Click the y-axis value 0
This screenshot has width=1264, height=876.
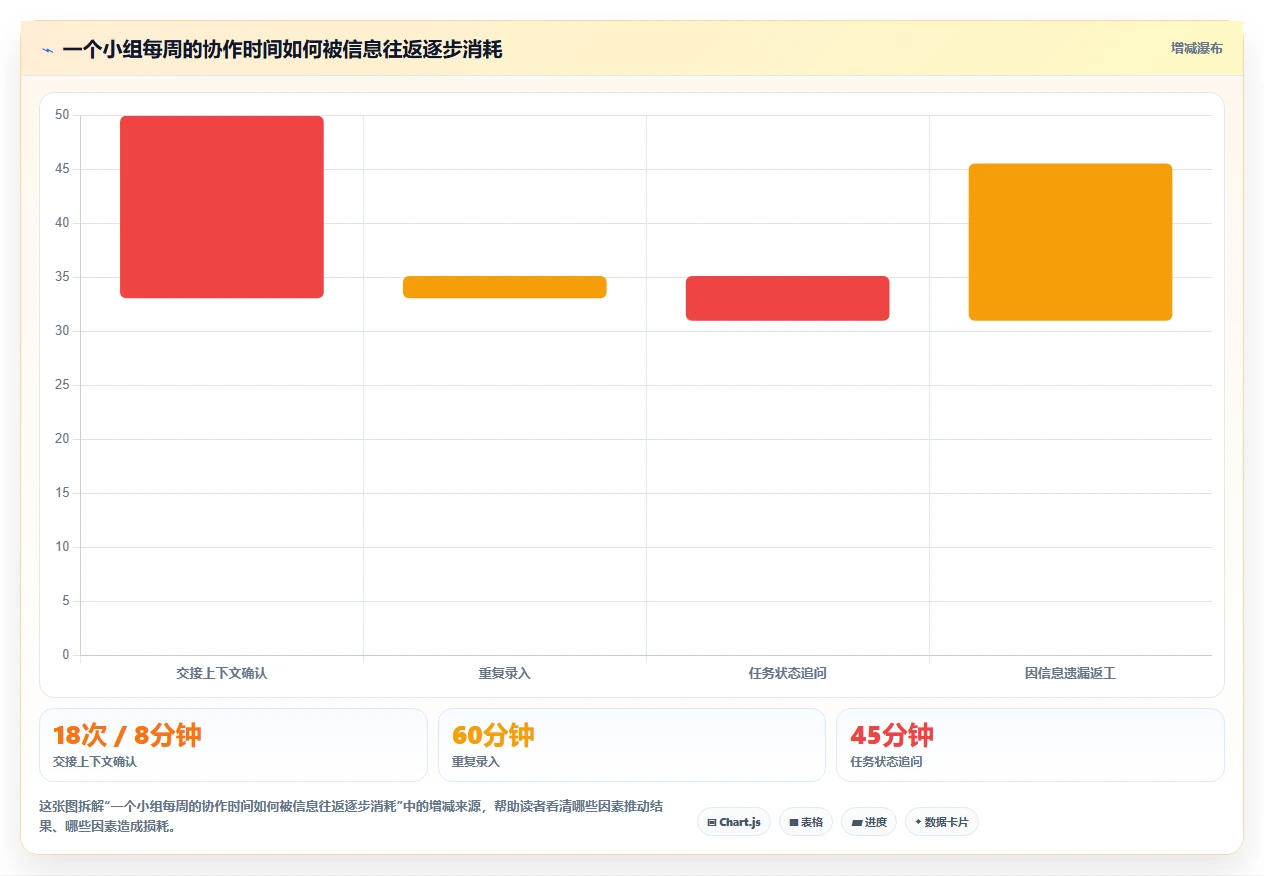(x=66, y=655)
